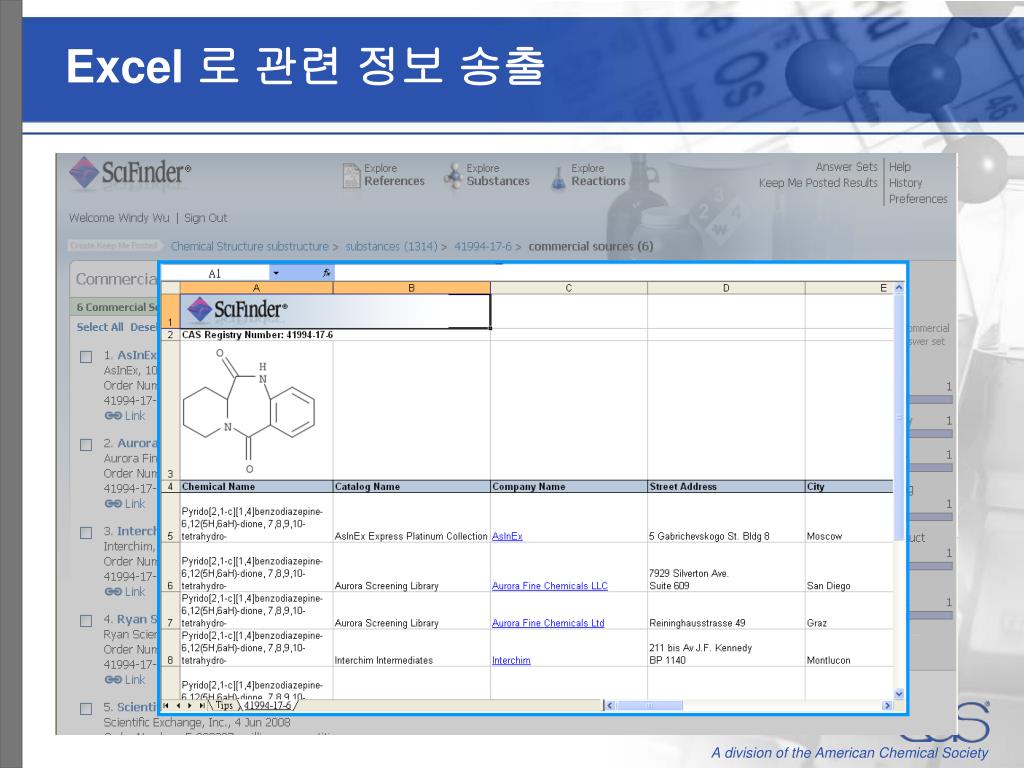Open Aurora Fine Chemicals Ltd hyperlink
Image resolution: width=1024 pixels, height=768 pixels.
(548, 623)
